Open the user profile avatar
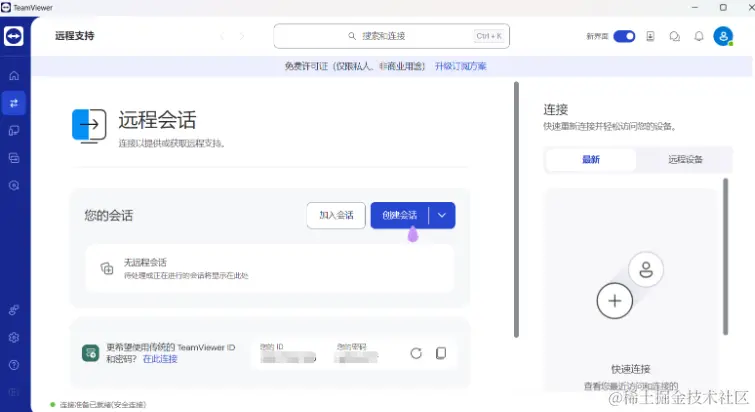755x412 pixels. click(x=723, y=36)
